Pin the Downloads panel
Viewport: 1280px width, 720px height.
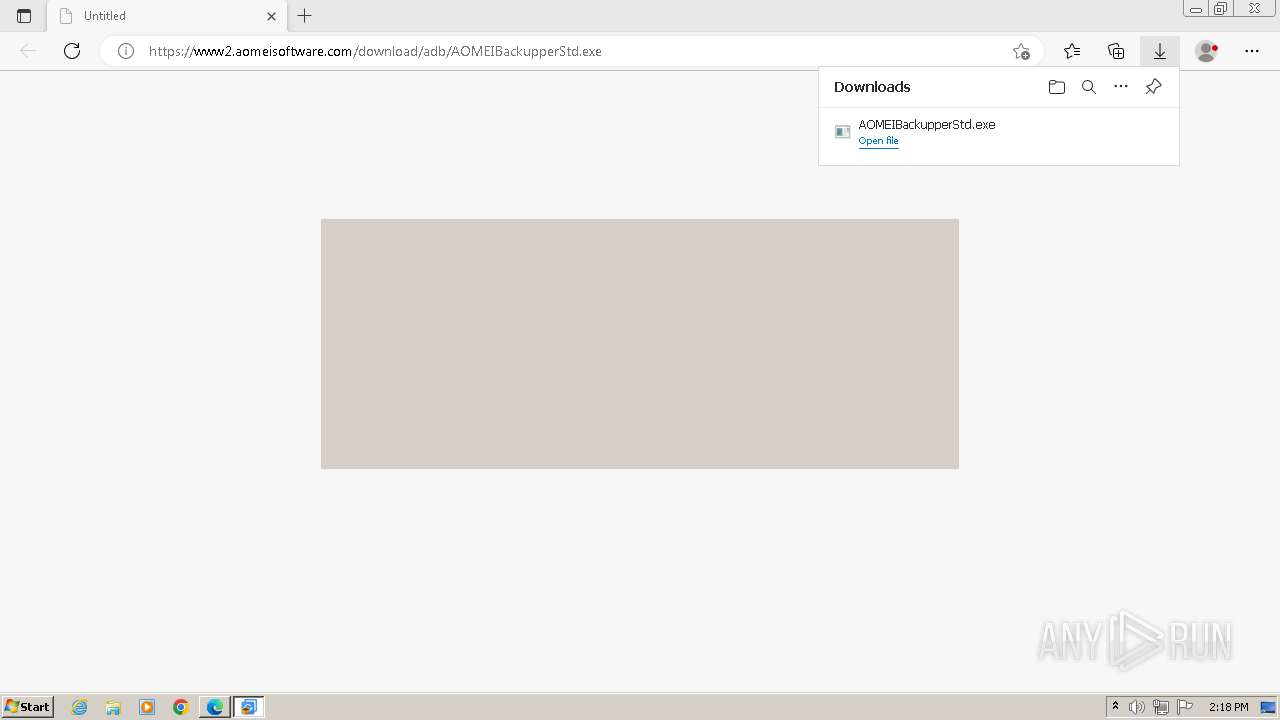[x=1153, y=87]
